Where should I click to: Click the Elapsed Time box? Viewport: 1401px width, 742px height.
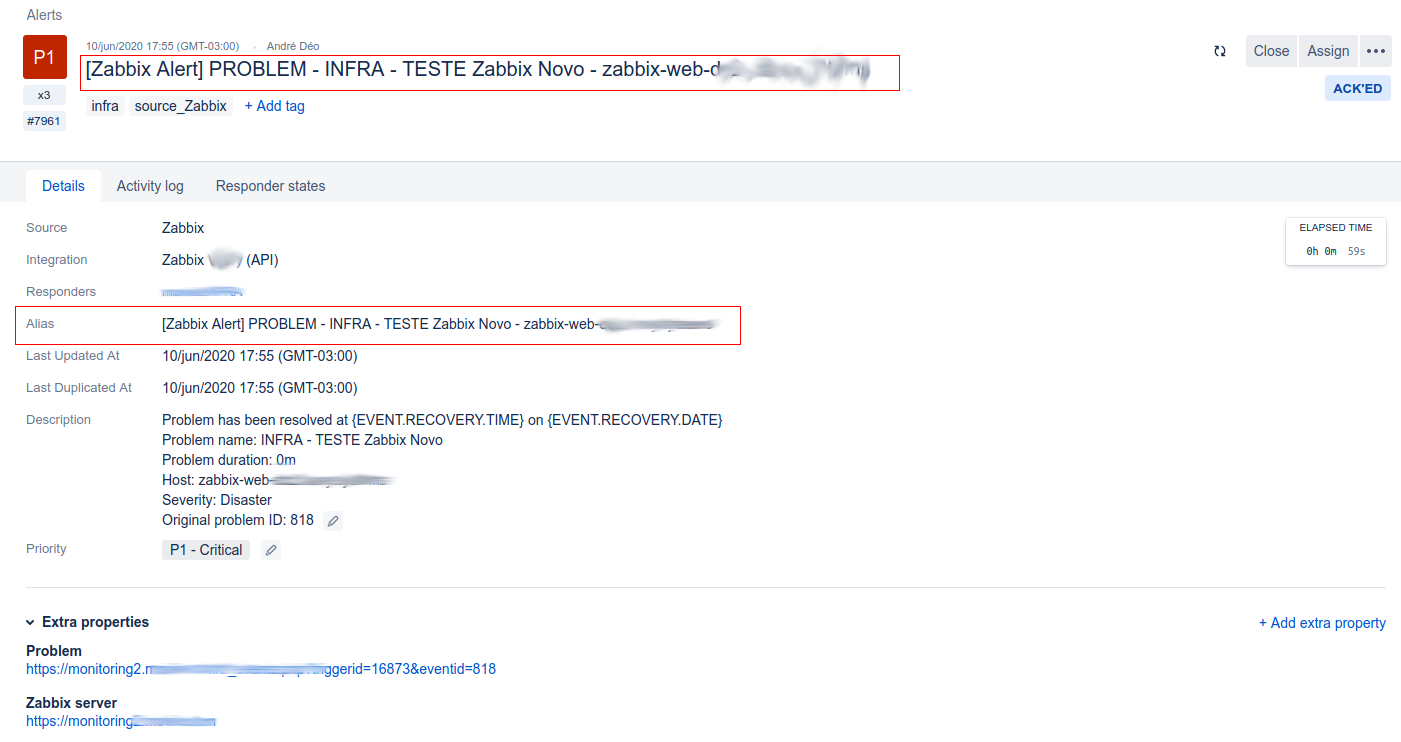click(1336, 241)
